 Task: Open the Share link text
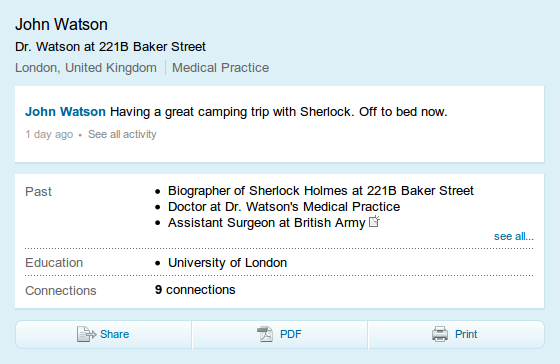[x=114, y=334]
